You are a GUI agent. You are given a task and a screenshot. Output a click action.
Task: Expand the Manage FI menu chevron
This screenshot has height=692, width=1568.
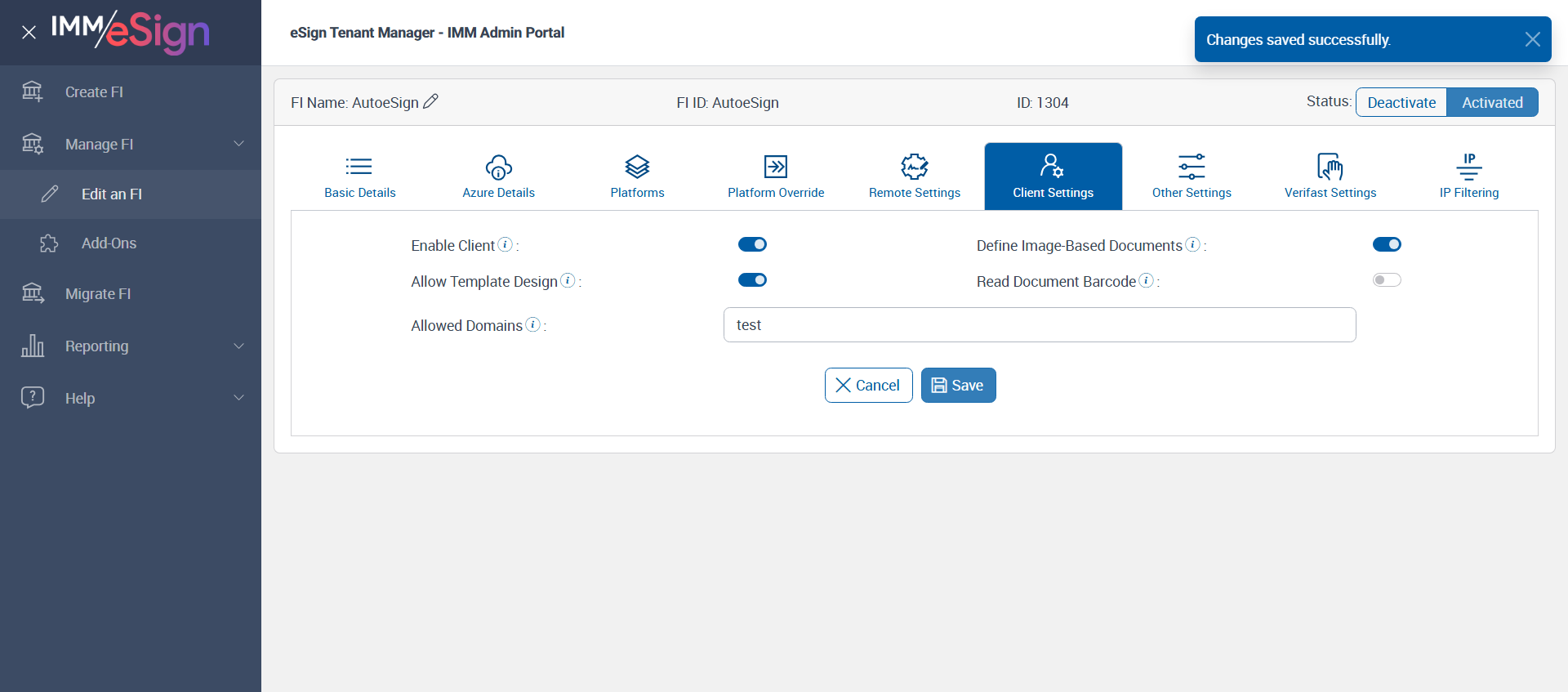(239, 144)
